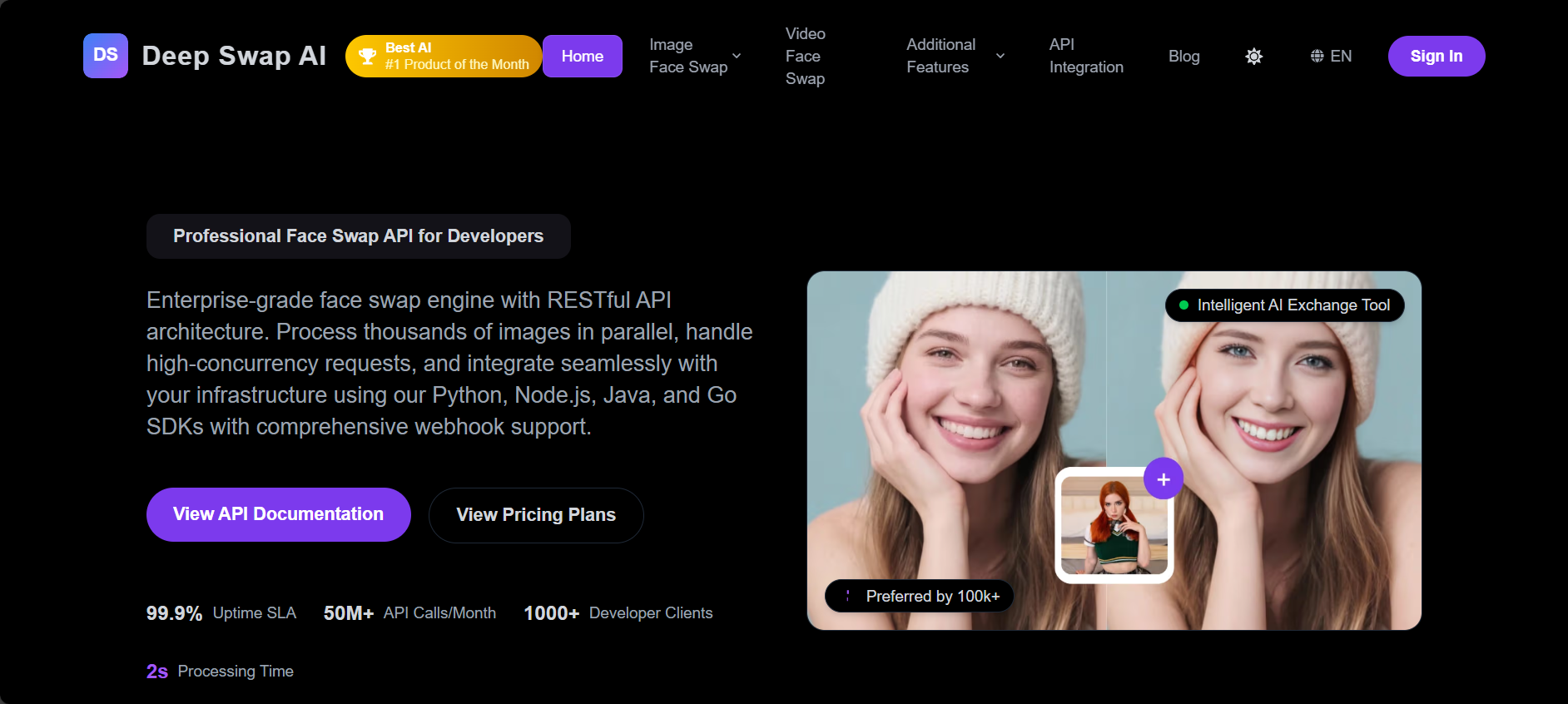Open the Image Face Swap menu
Viewport: 1568px width, 704px height.
tap(695, 56)
